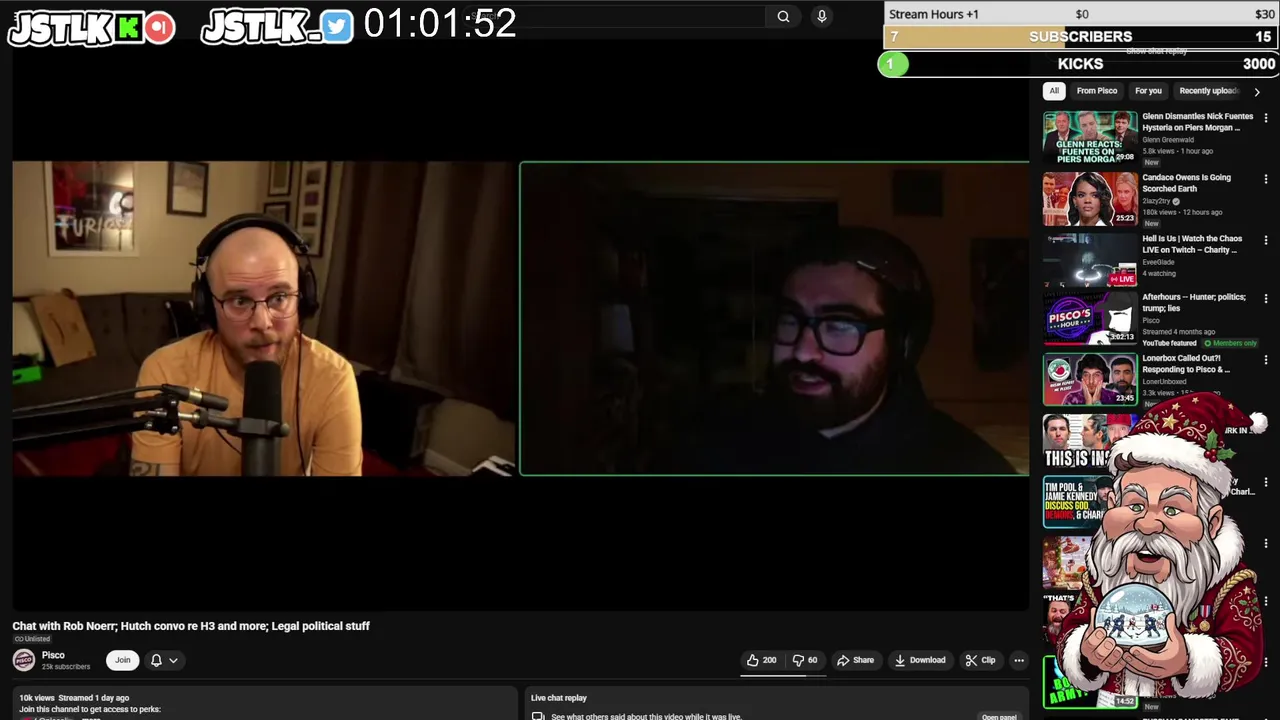Open Hell Is Us live stream thumbnail

click(1090, 259)
